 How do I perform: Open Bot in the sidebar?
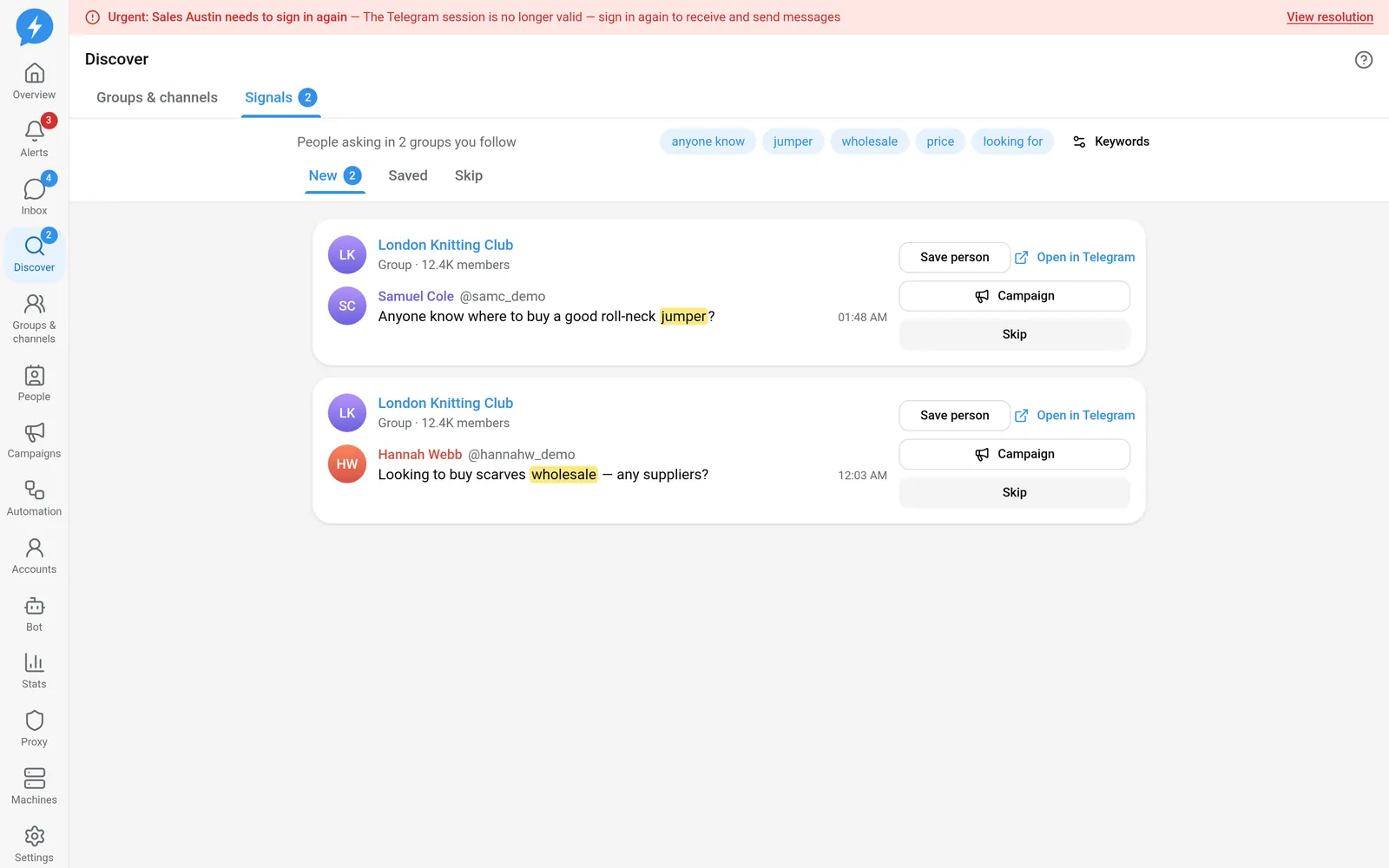[35, 614]
